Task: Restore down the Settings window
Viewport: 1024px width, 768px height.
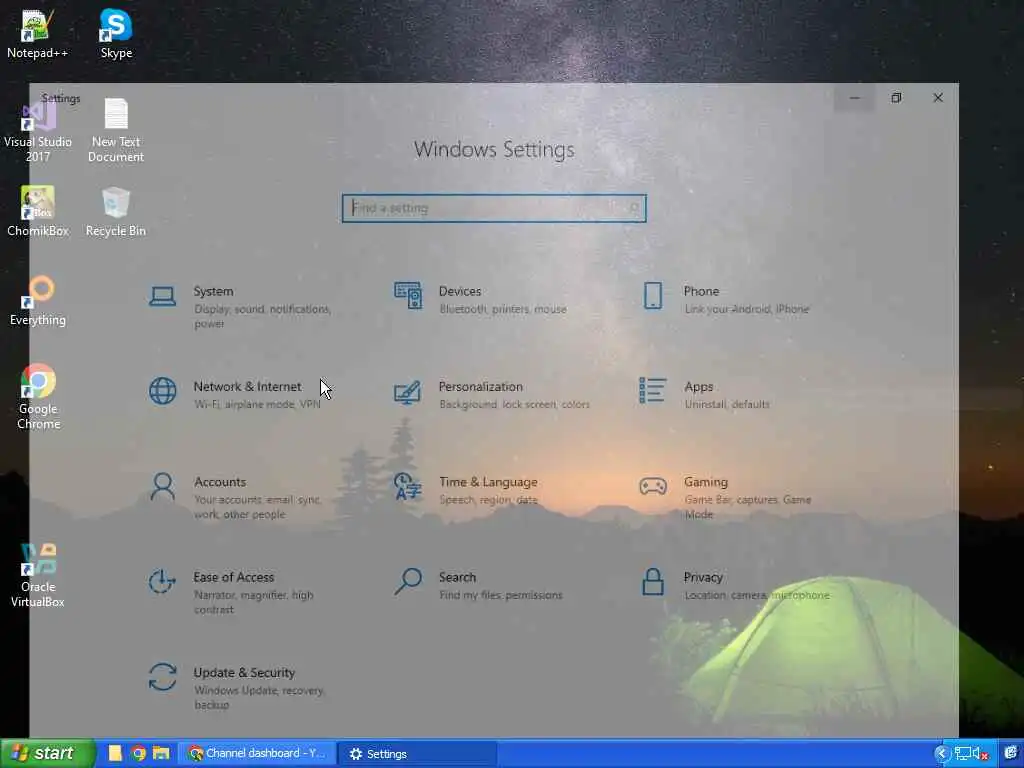Action: point(896,98)
